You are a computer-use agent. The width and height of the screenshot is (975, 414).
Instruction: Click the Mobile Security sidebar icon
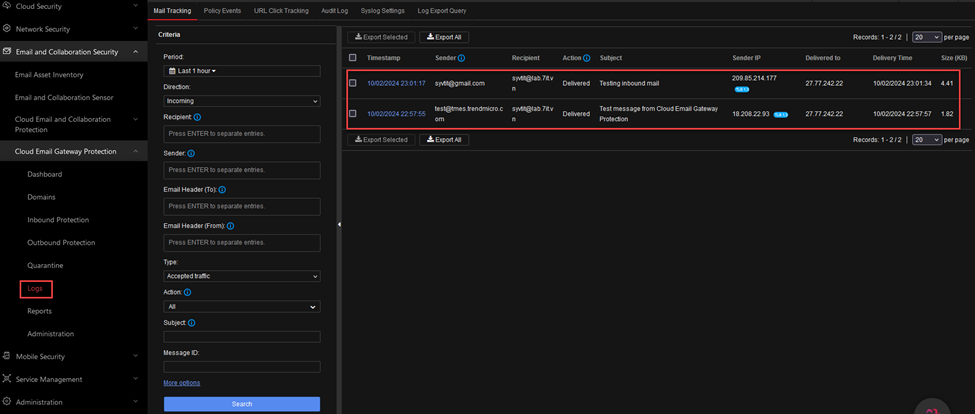pos(7,356)
